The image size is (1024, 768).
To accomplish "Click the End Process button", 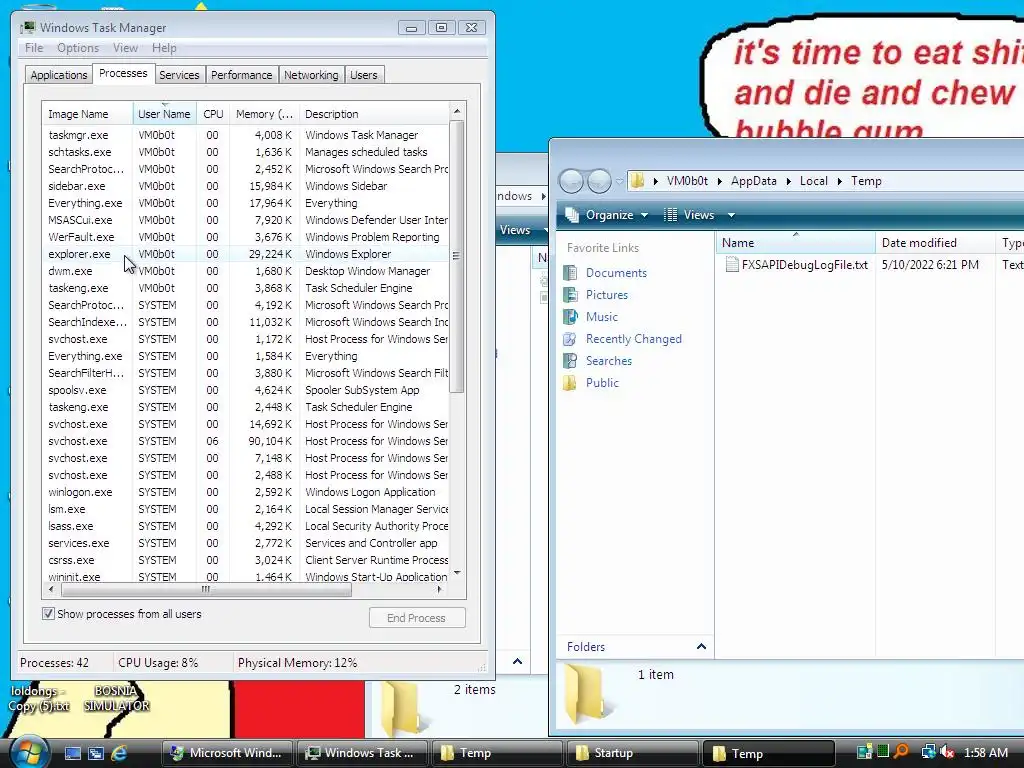I will (417, 618).
